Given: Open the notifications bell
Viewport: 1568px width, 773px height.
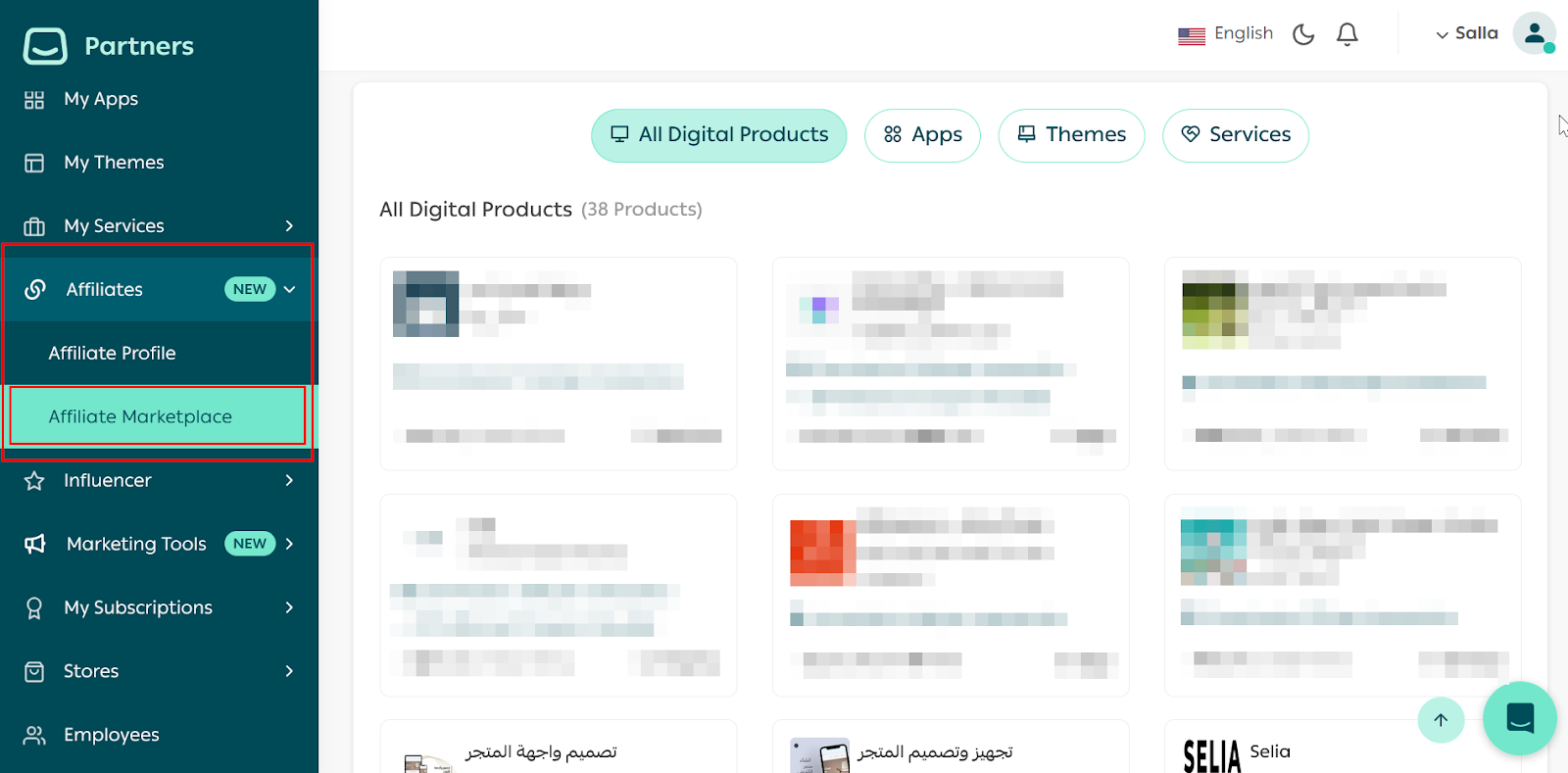Looking at the screenshot, I should (1347, 34).
